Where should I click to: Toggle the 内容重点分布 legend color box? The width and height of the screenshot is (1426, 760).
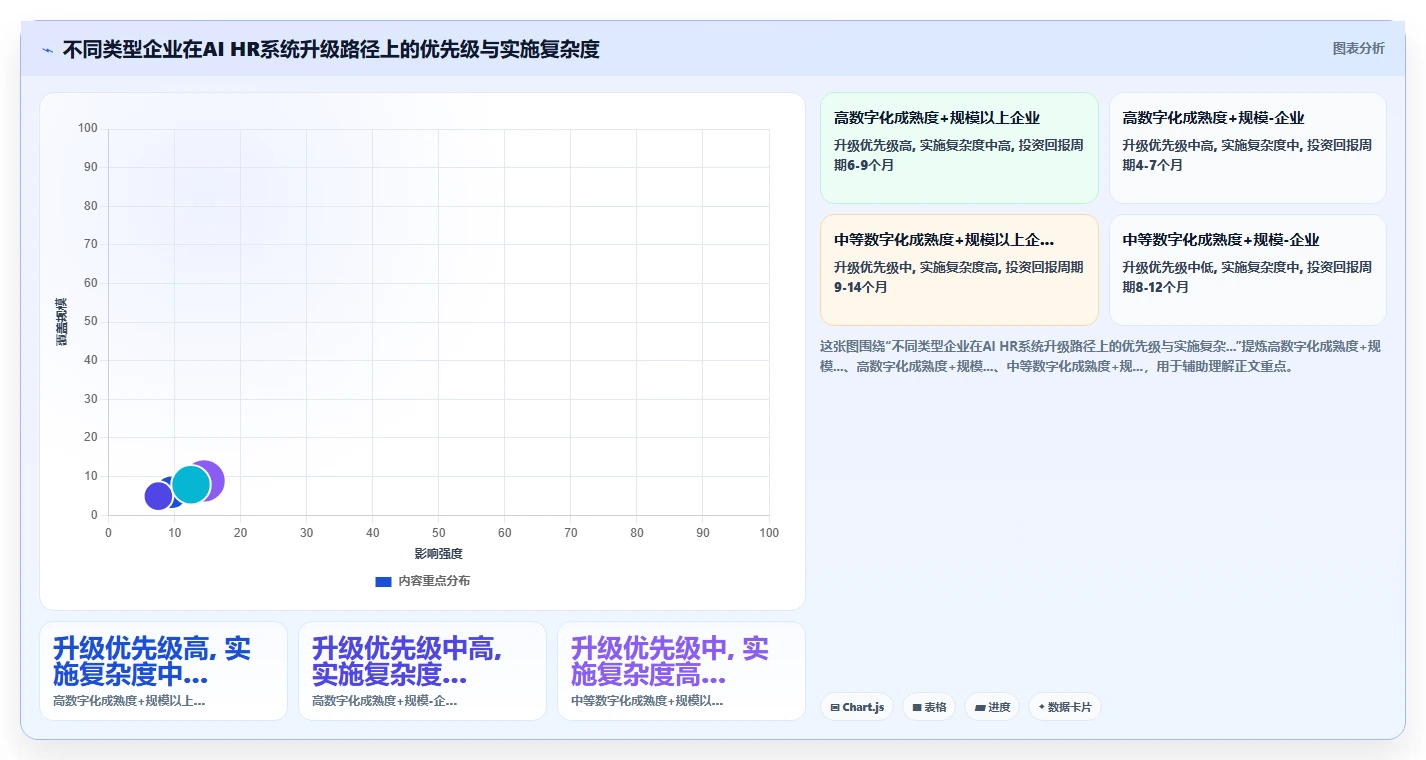[383, 581]
